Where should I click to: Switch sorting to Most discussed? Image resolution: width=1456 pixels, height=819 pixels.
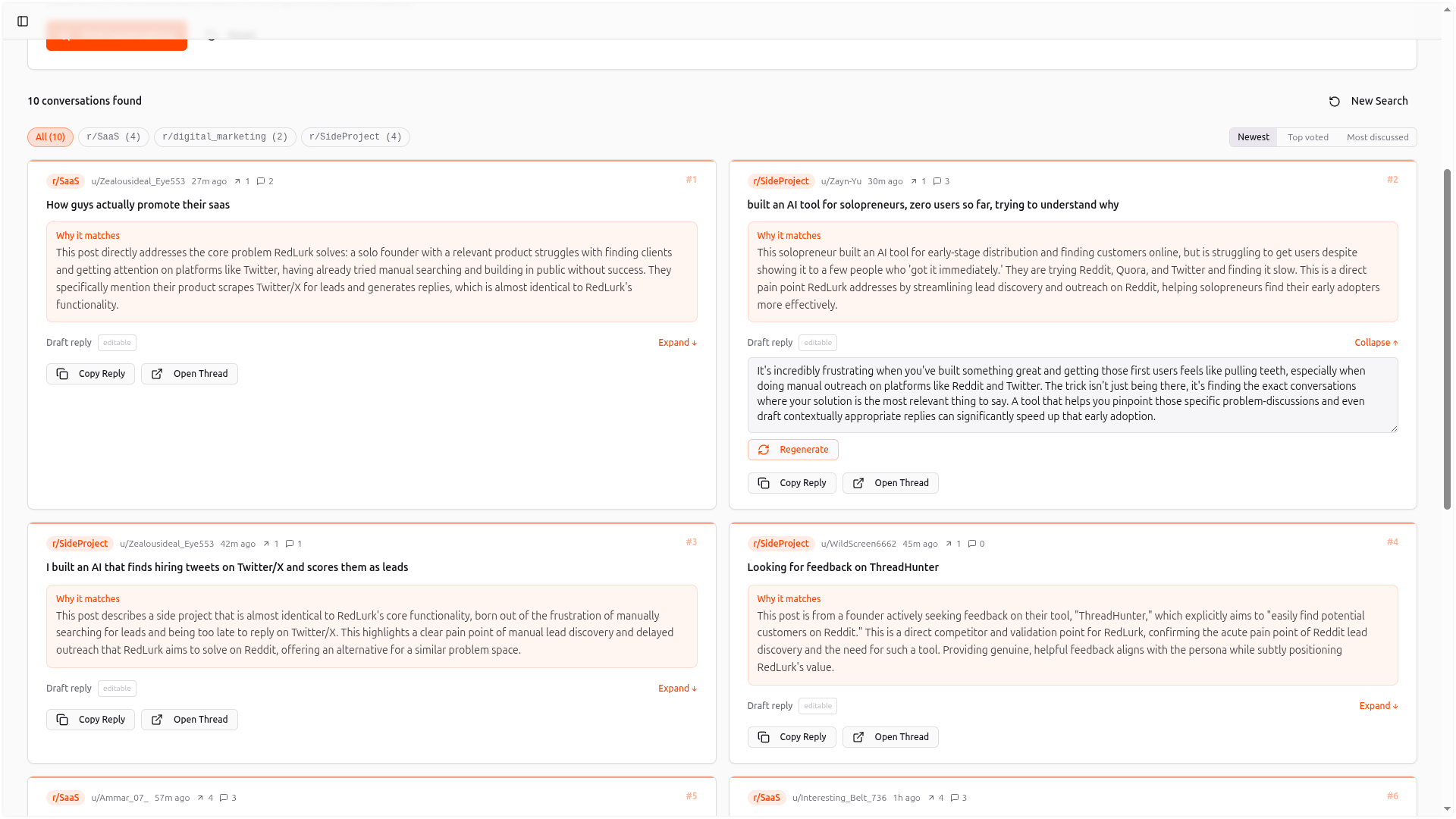pyautogui.click(x=1377, y=136)
